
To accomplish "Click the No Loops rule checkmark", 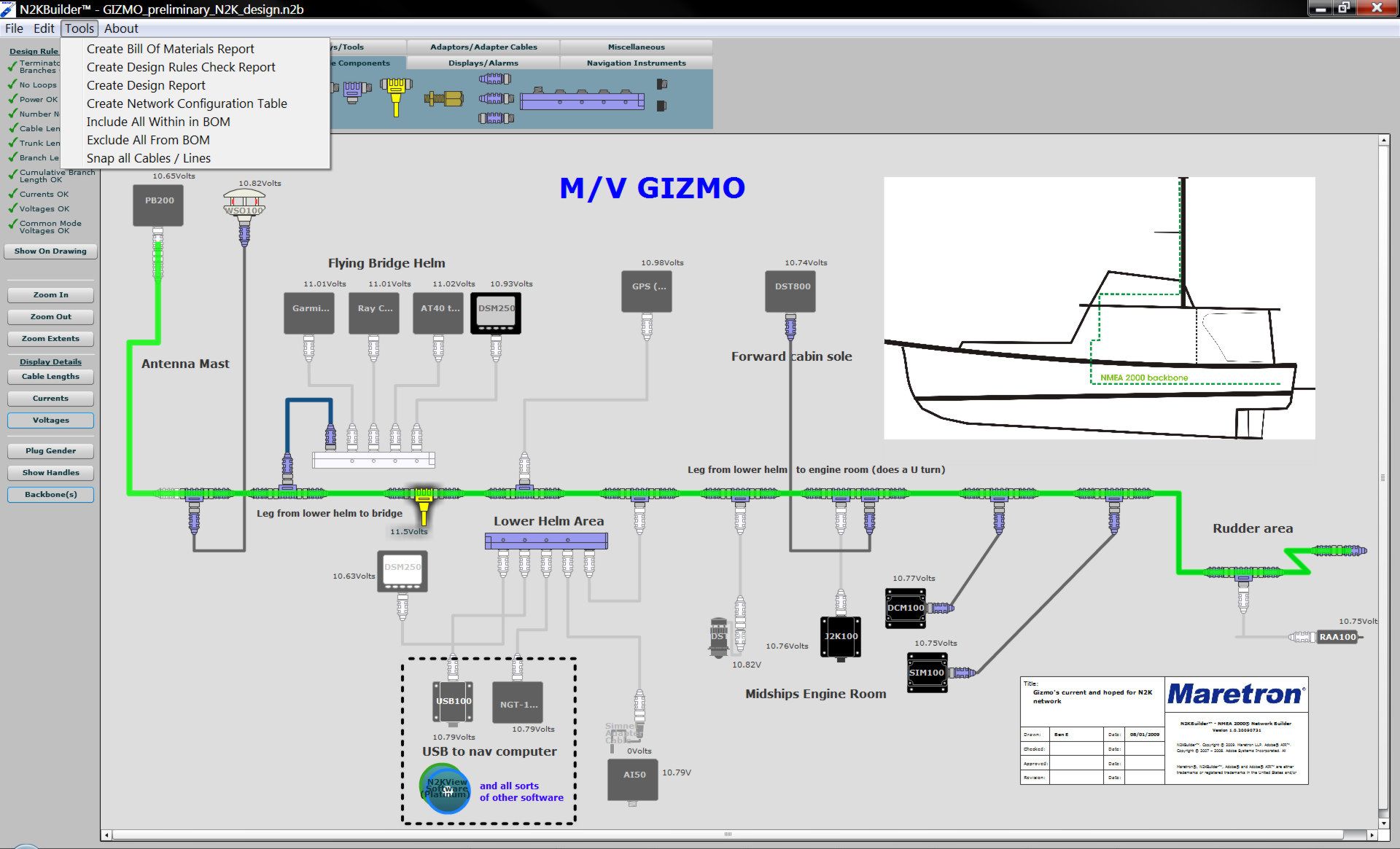I will tap(12, 85).
